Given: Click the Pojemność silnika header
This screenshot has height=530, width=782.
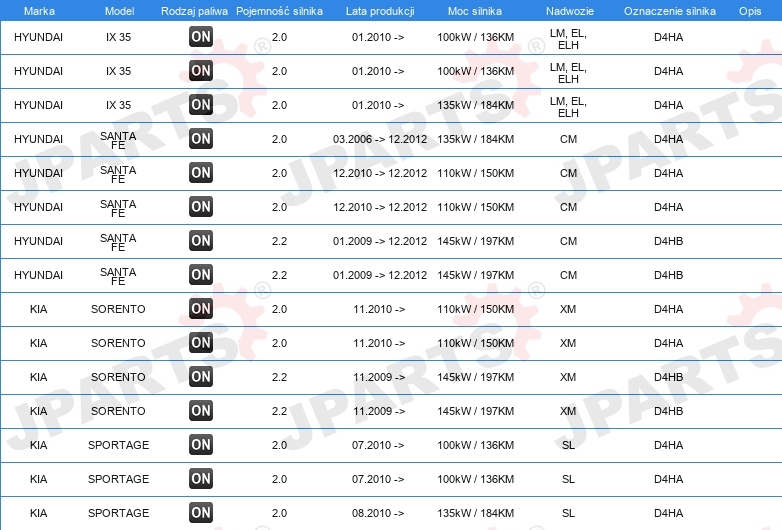Looking at the screenshot, I should click(279, 11).
